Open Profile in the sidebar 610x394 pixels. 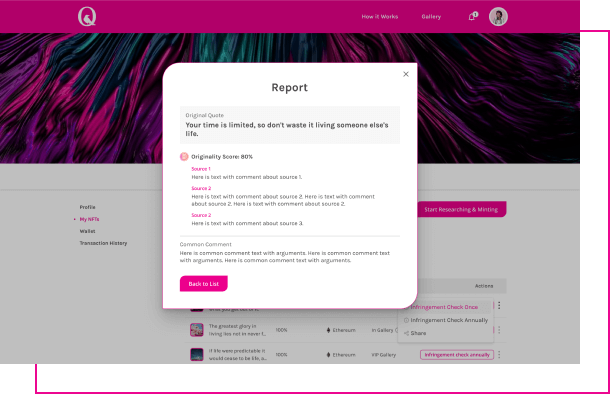coord(88,207)
